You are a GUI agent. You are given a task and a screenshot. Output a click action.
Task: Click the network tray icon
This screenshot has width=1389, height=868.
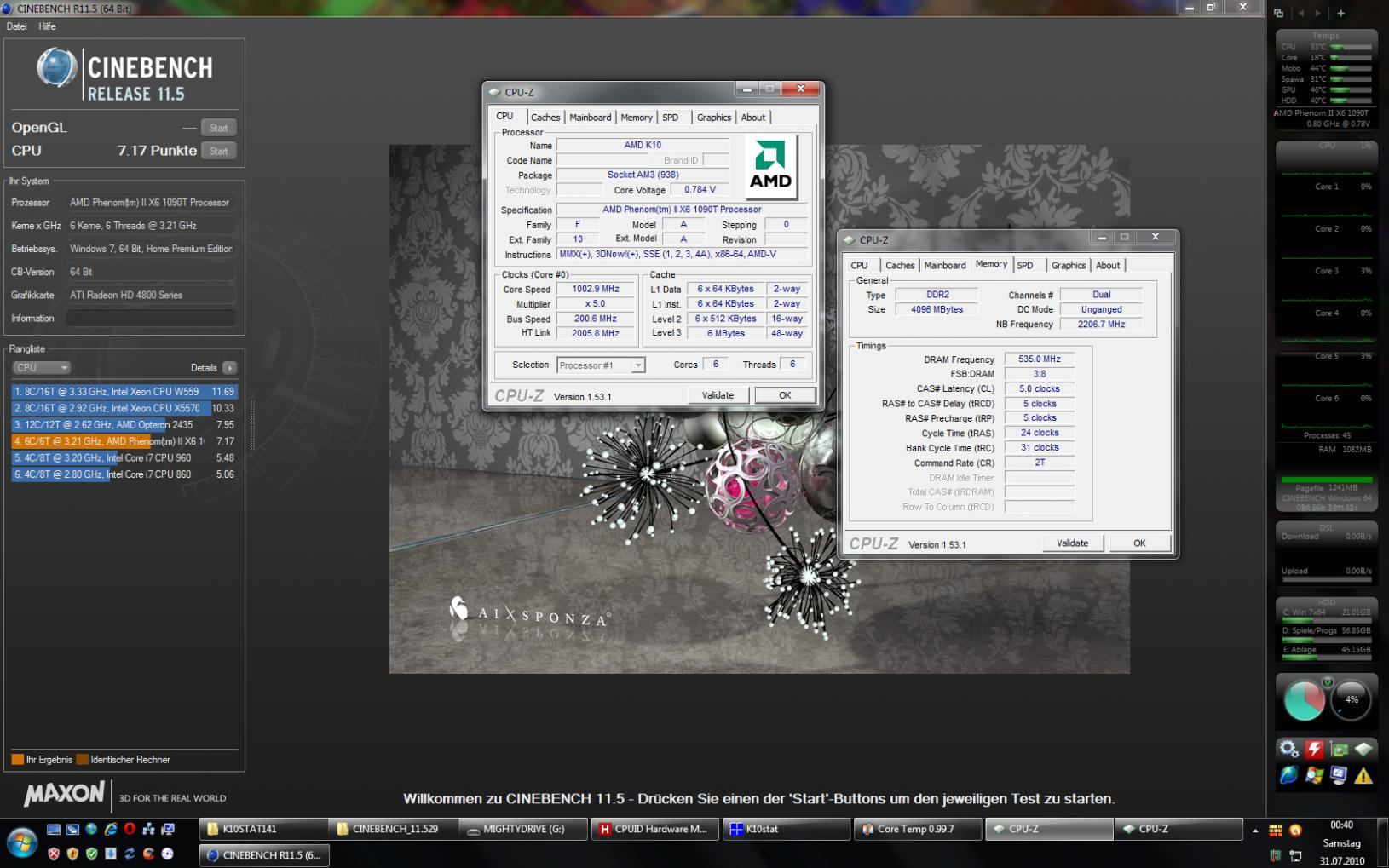click(1295, 855)
